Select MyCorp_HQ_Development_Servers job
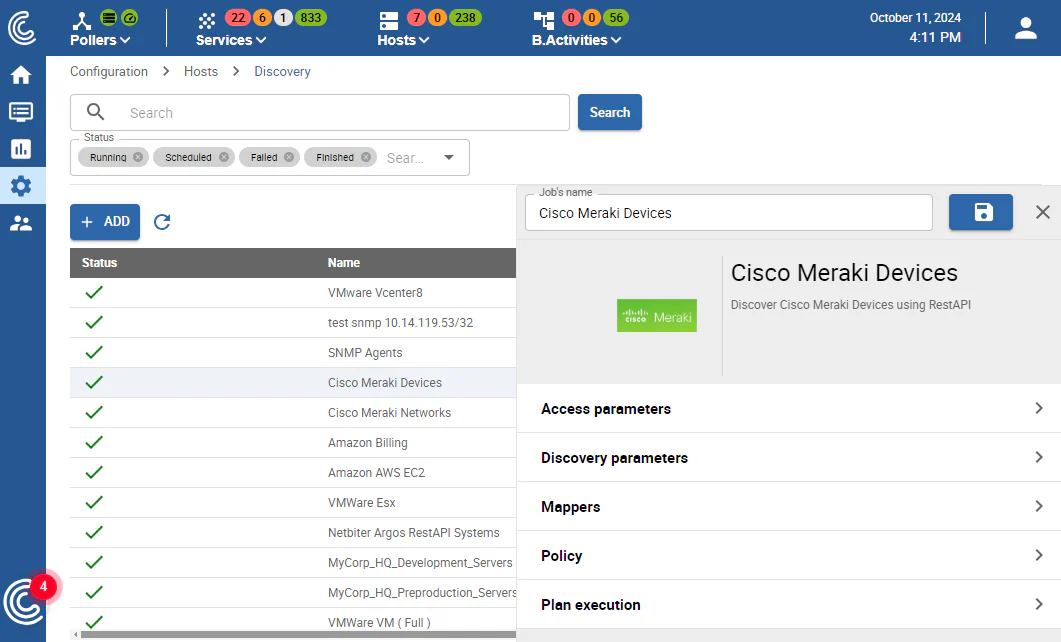The image size is (1061, 642). [293, 562]
